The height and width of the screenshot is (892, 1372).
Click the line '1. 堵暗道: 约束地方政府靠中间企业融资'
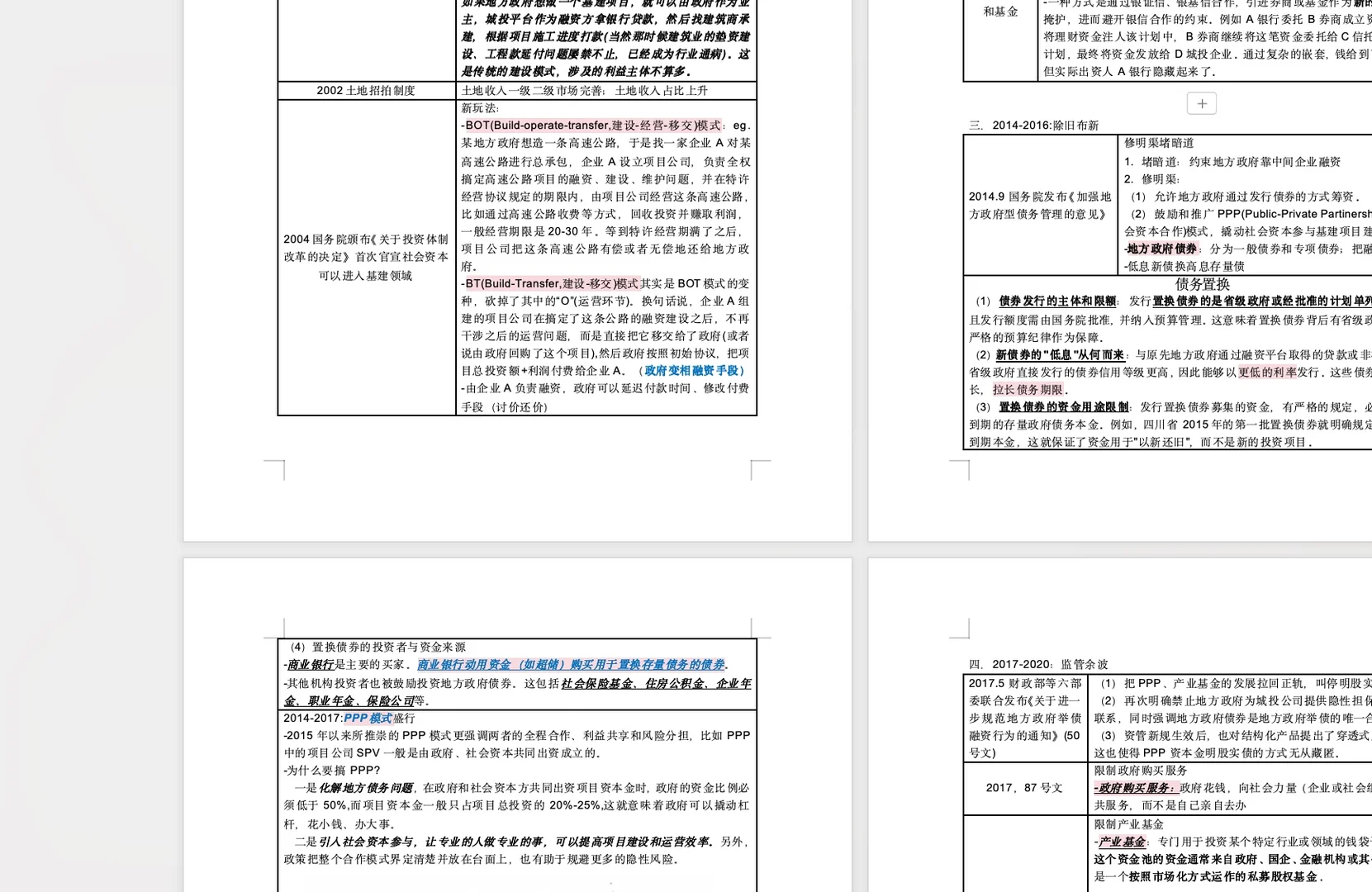[x=1232, y=162]
